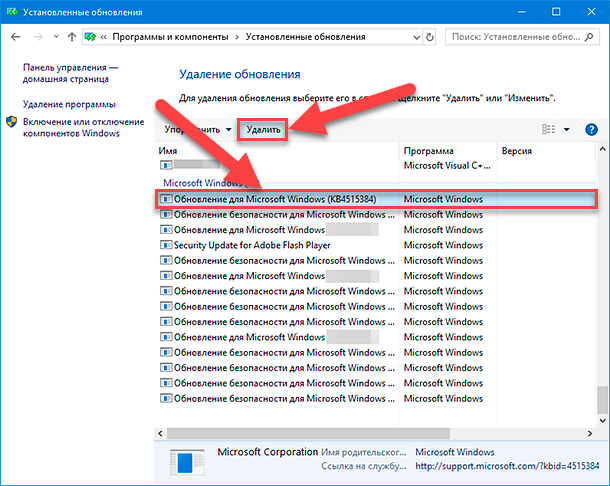Click the address bar Control Panel icon
610x486 pixels.
[90, 37]
